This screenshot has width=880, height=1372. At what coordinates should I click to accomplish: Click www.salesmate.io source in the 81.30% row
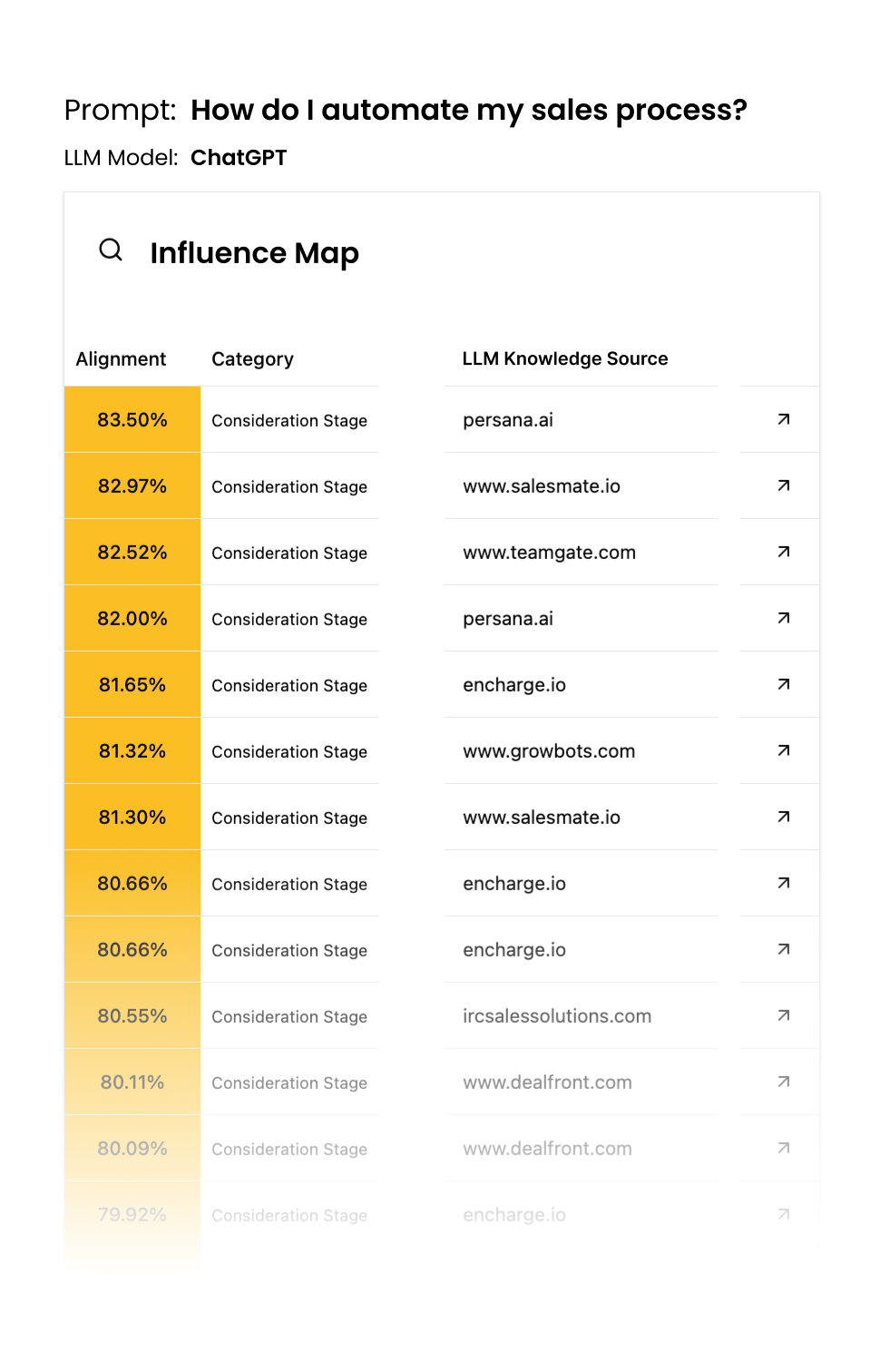542,818
